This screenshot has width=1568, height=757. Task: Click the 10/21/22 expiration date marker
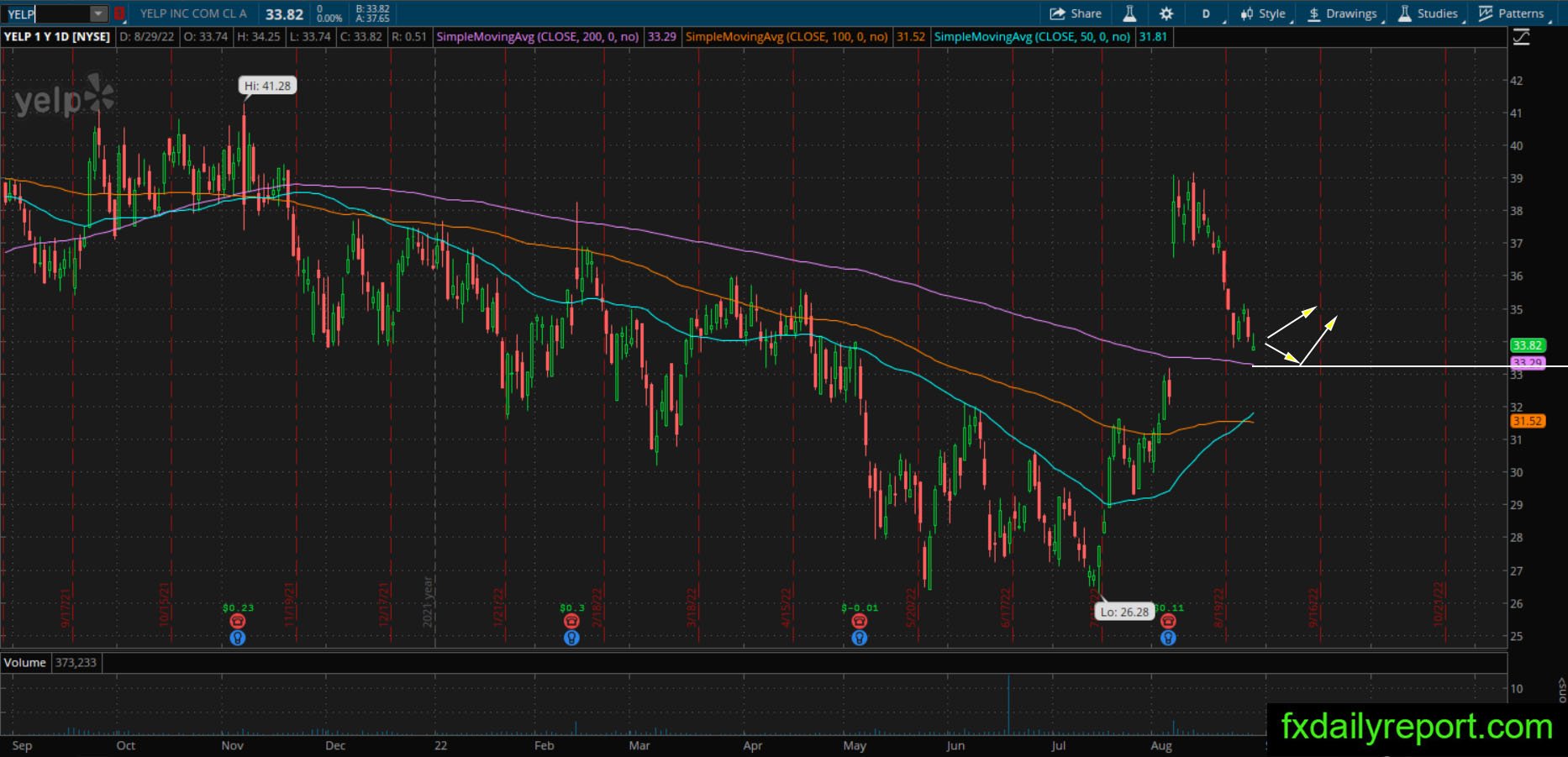(x=1439, y=604)
